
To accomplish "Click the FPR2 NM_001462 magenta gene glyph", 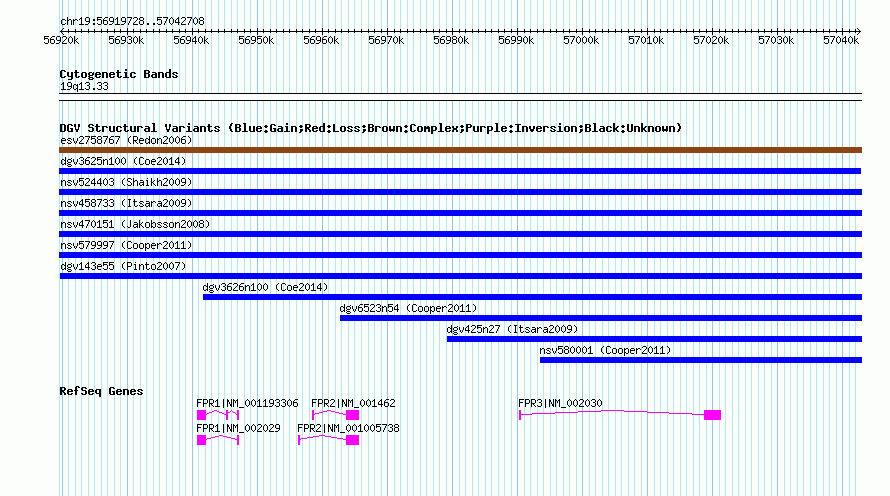I will coord(335,415).
